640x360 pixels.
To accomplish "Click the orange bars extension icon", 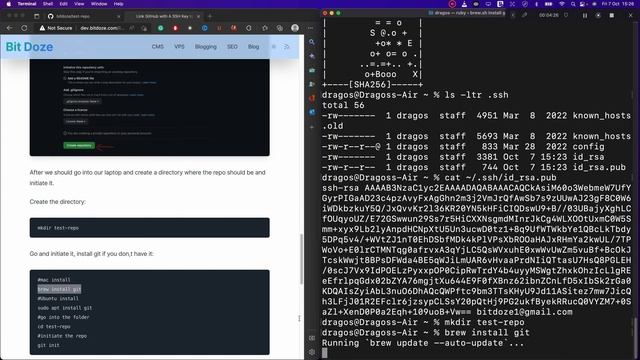I will tap(219, 28).
